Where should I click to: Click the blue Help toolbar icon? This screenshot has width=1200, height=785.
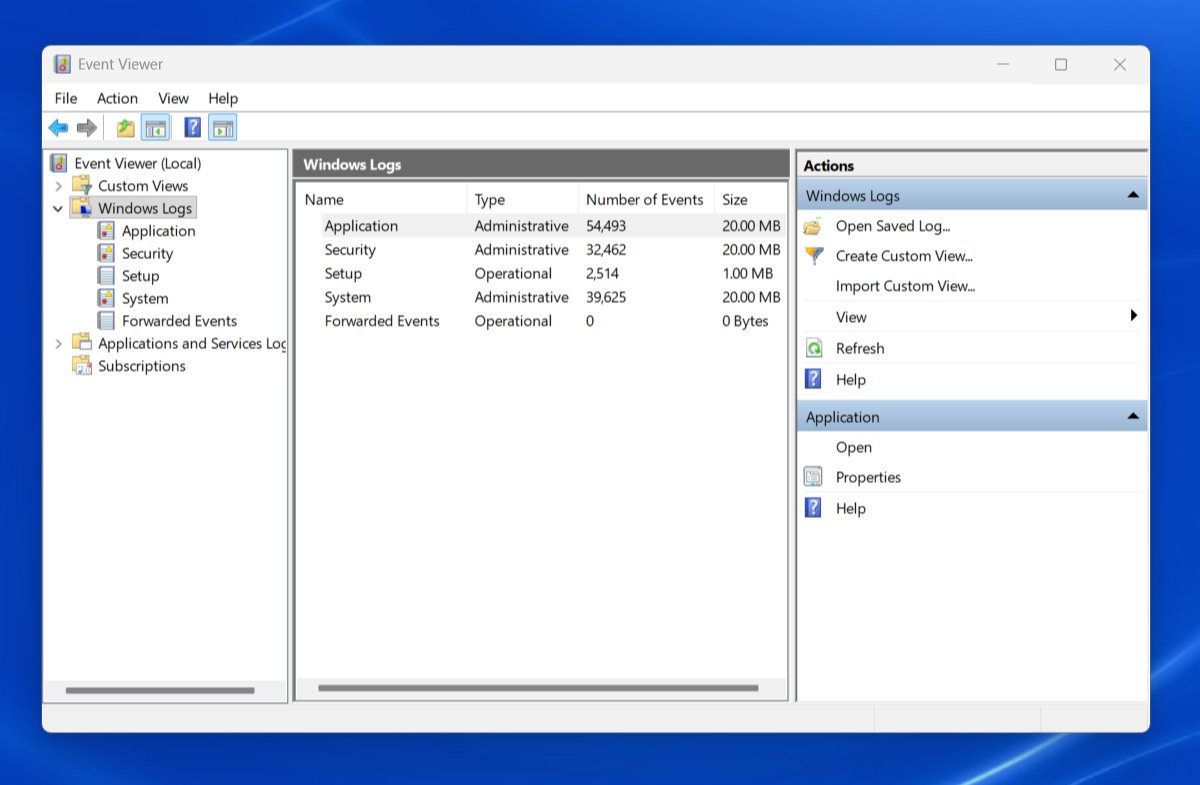tap(193, 128)
